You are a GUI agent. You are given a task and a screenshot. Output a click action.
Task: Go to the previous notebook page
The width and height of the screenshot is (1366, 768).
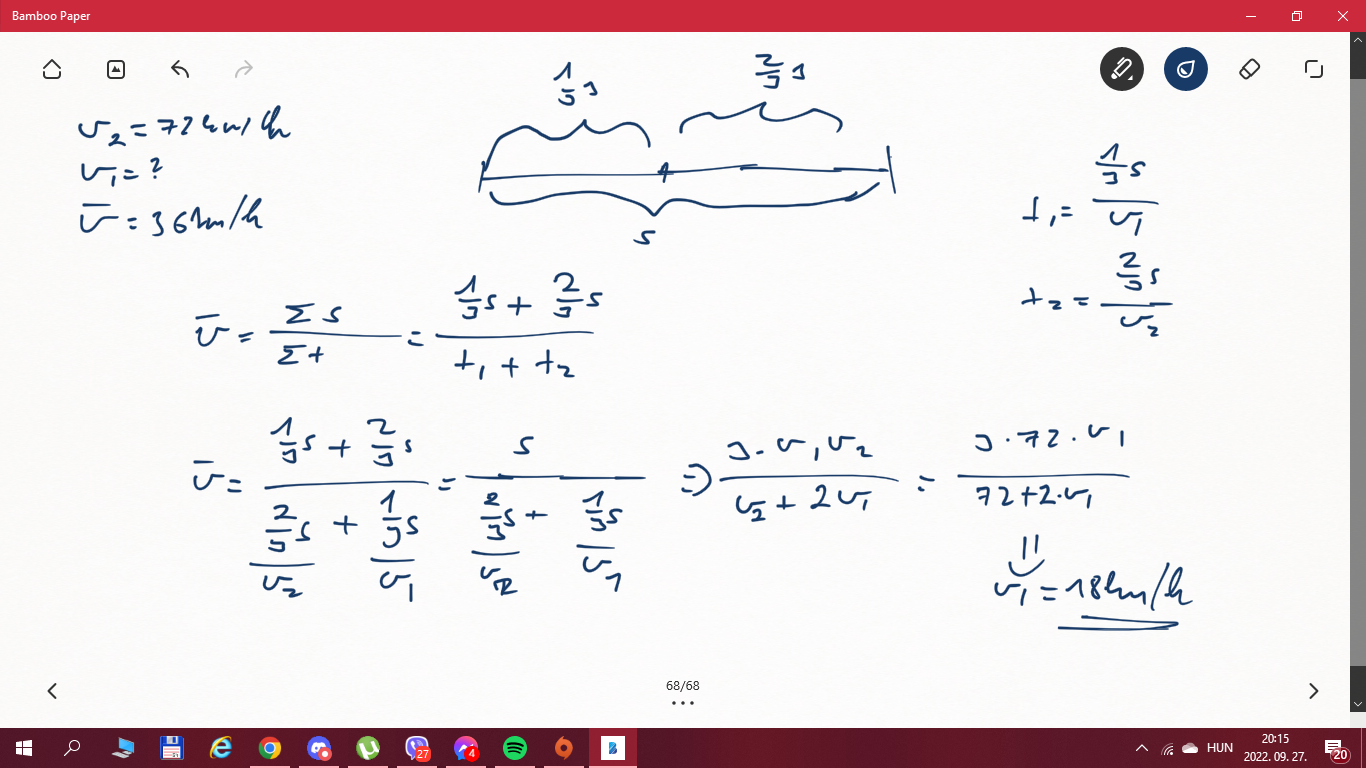(x=52, y=691)
